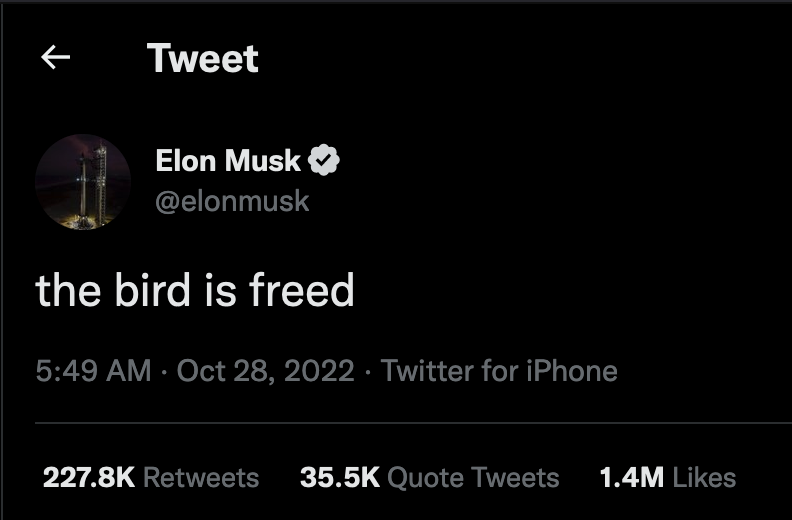Viewport: 792px width, 520px height.
Task: Click the Oct 28, 2022 date
Action: coord(265,372)
